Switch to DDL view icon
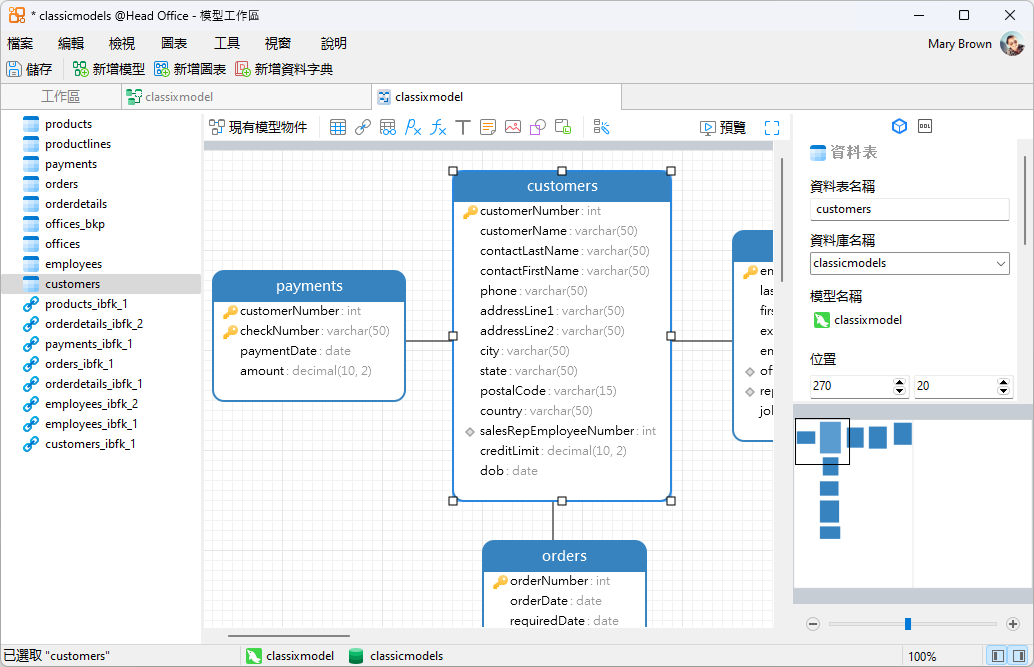This screenshot has width=1034, height=667. 925,126
